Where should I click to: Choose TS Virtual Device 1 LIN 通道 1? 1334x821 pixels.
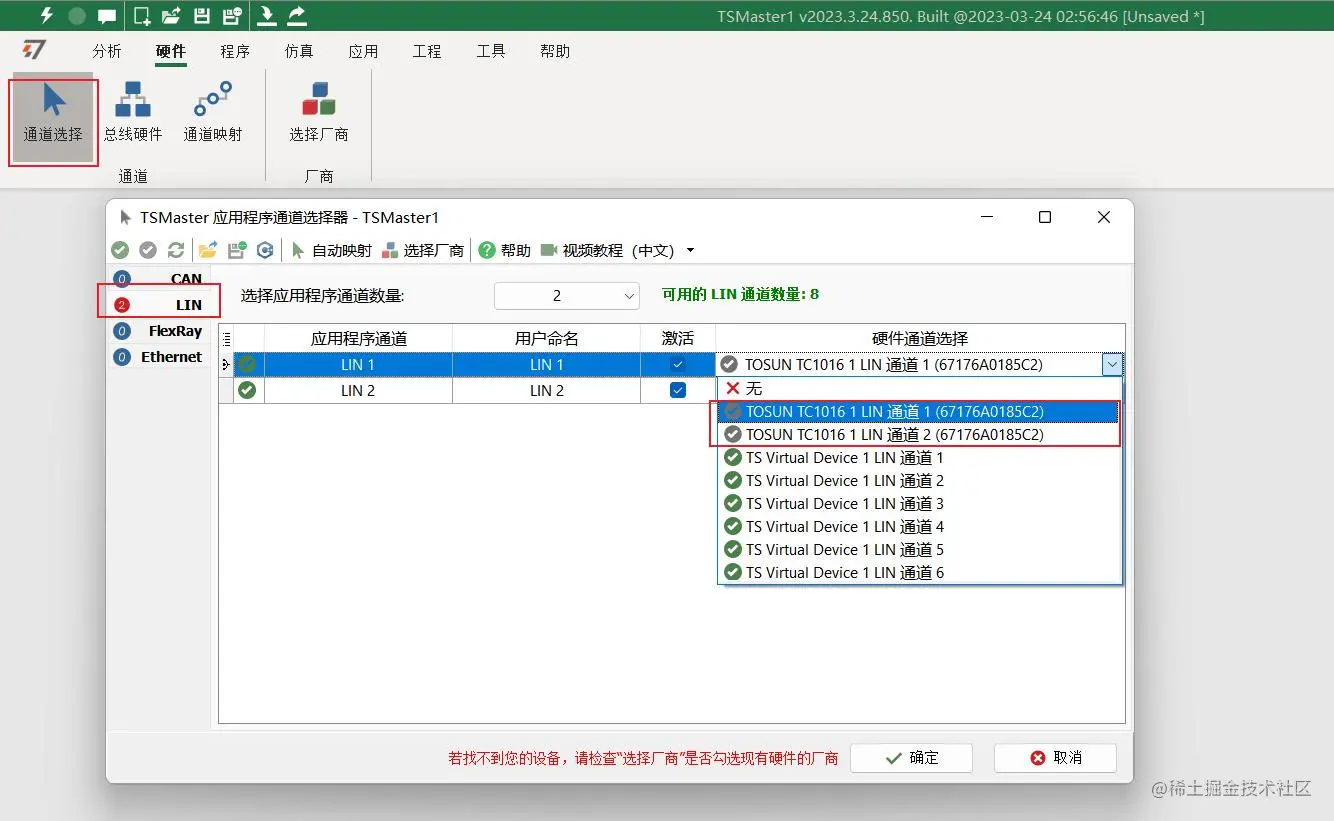[919, 457]
